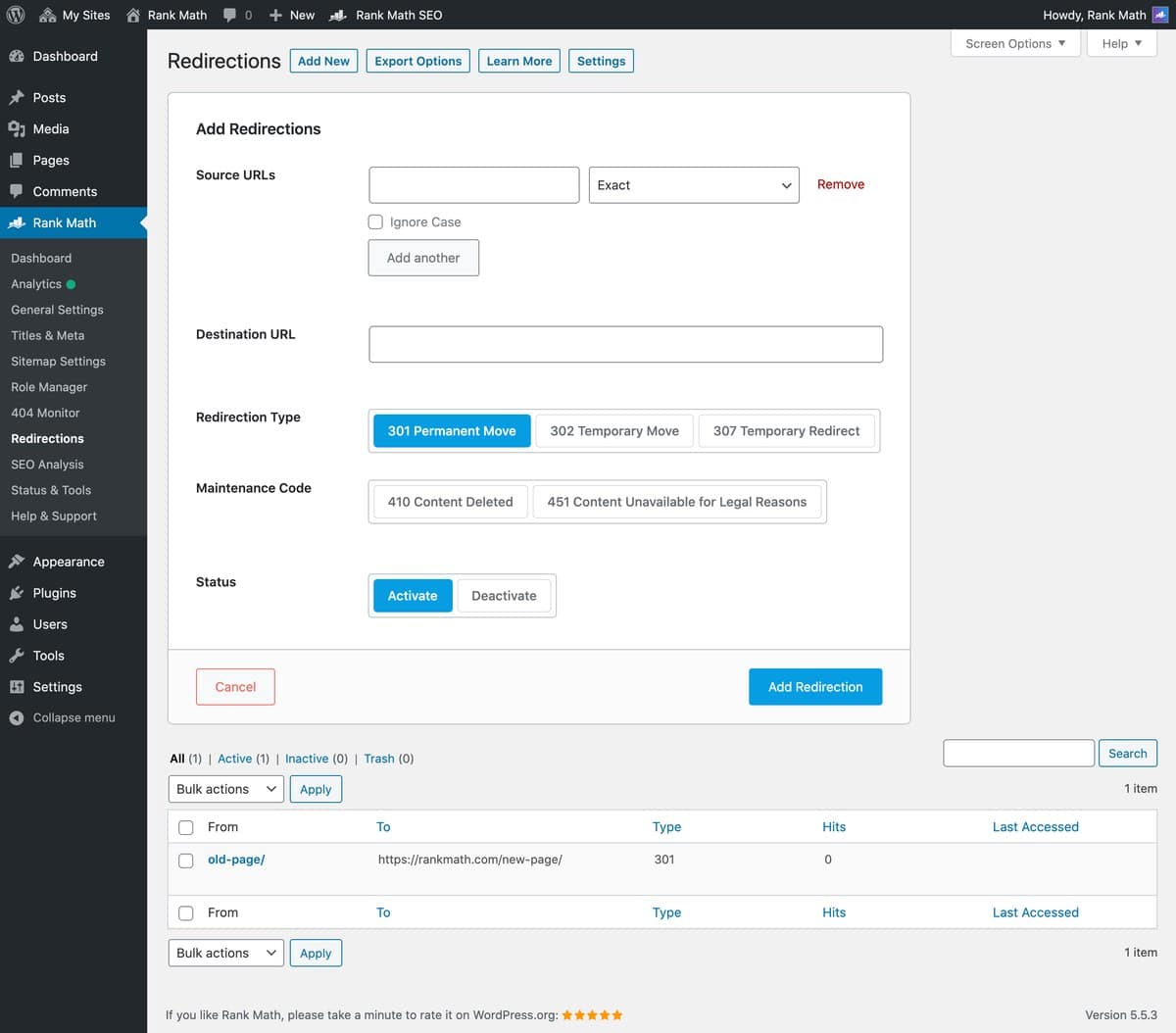1176x1033 pixels.
Task: Focus the Destination URL field
Action: click(x=626, y=344)
